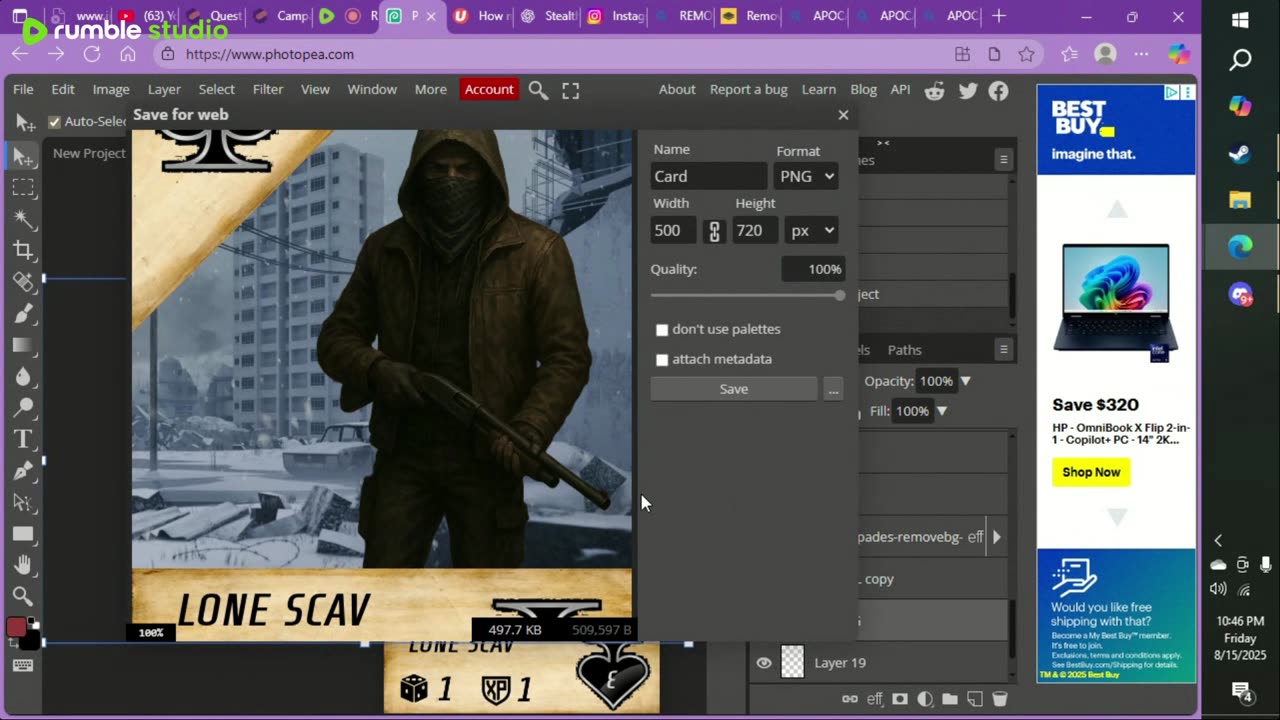Hide Layer 19 with the eye icon
Screen dimensions: 1280x720
click(764, 663)
